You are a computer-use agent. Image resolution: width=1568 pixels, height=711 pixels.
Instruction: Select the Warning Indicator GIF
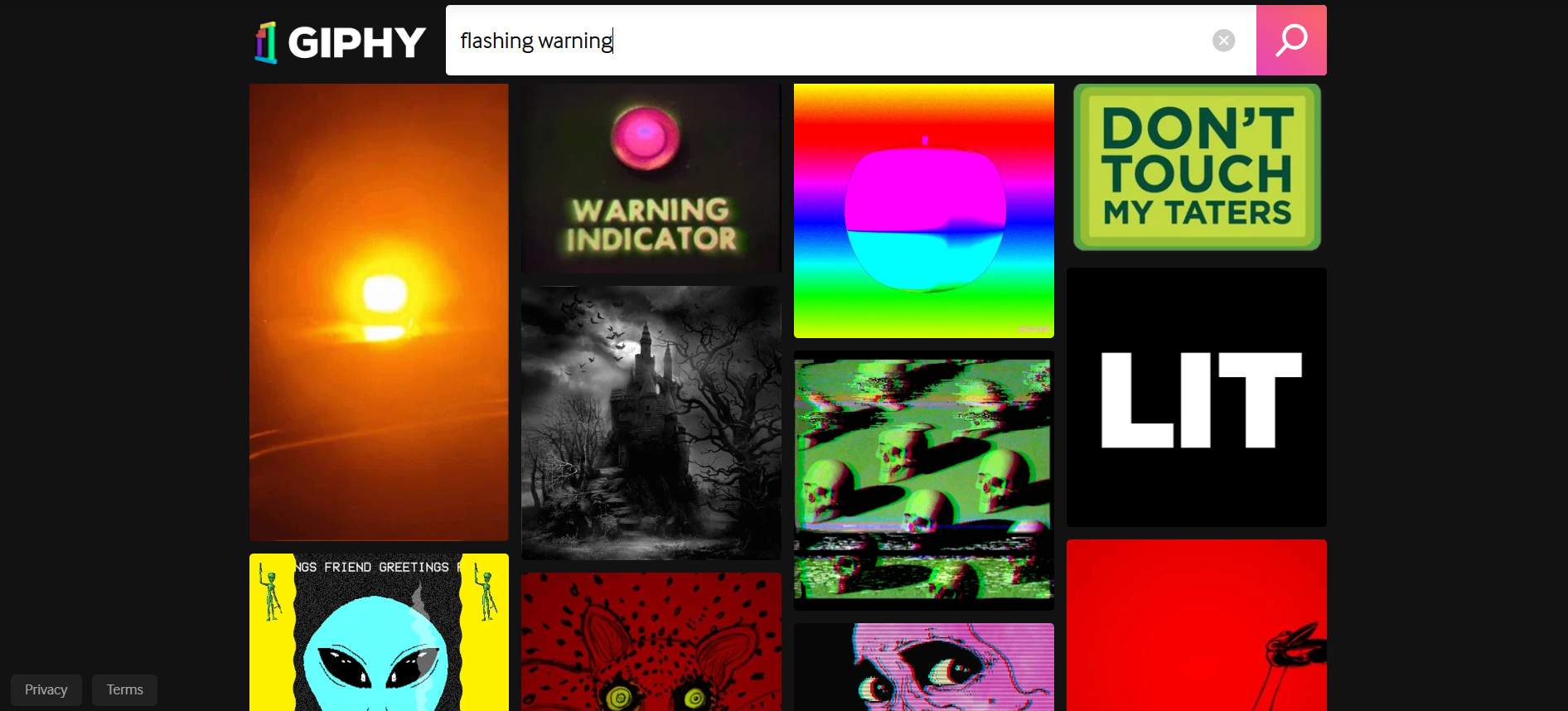pos(651,178)
